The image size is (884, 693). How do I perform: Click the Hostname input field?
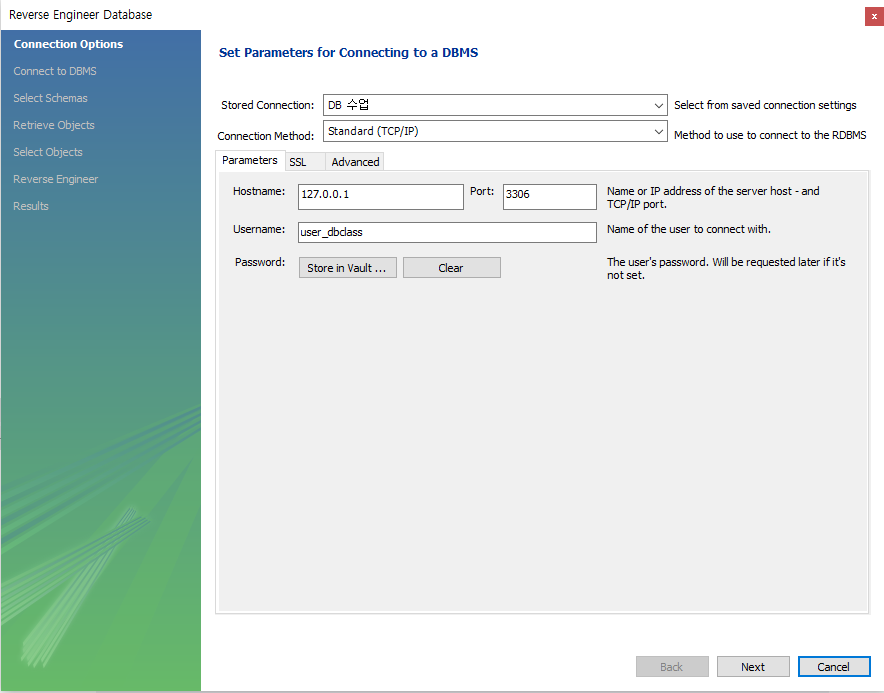click(x=381, y=197)
